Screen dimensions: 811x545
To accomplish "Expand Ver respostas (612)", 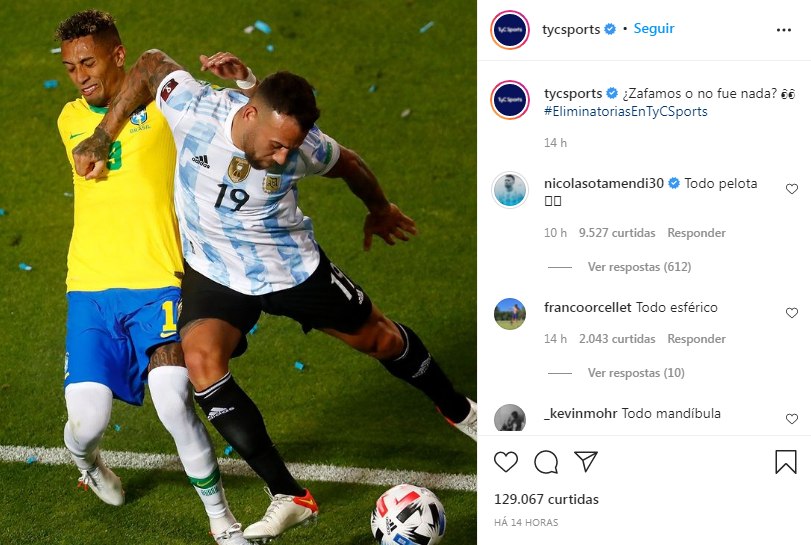I will (x=639, y=267).
